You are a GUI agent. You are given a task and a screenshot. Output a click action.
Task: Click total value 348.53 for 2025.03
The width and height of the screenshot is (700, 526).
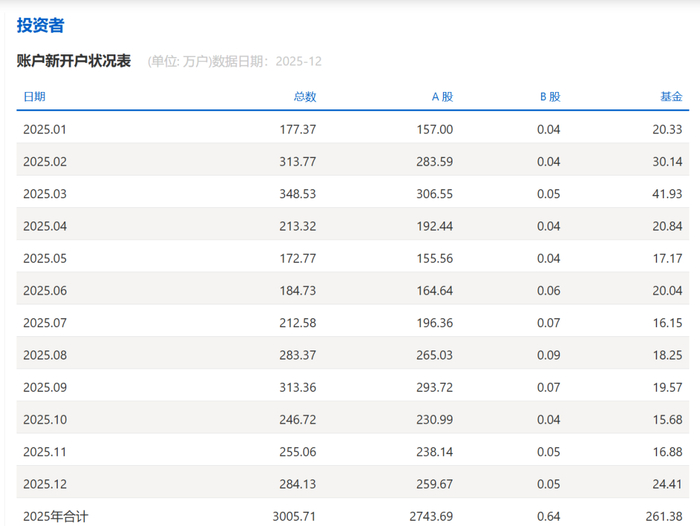click(298, 194)
